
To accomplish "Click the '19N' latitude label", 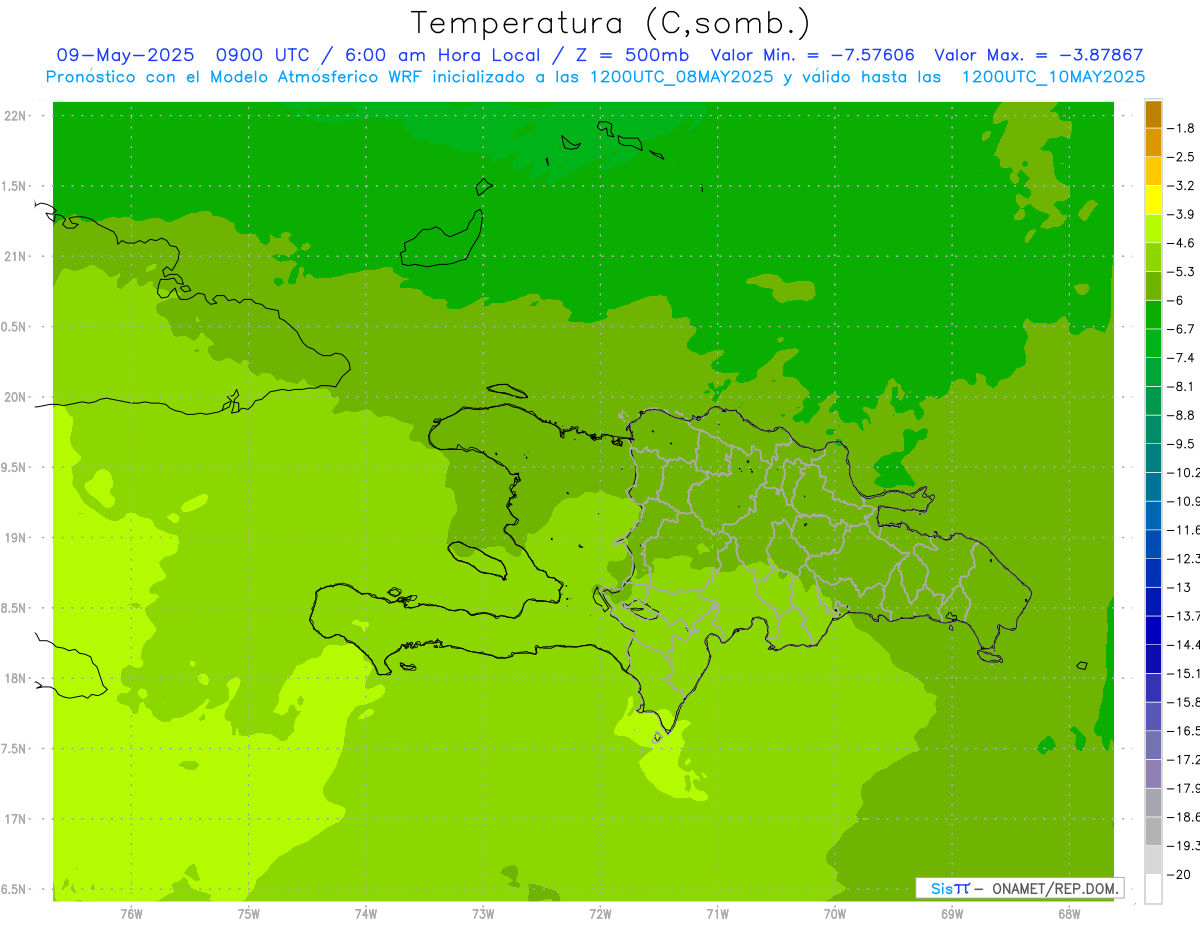I will point(15,538).
